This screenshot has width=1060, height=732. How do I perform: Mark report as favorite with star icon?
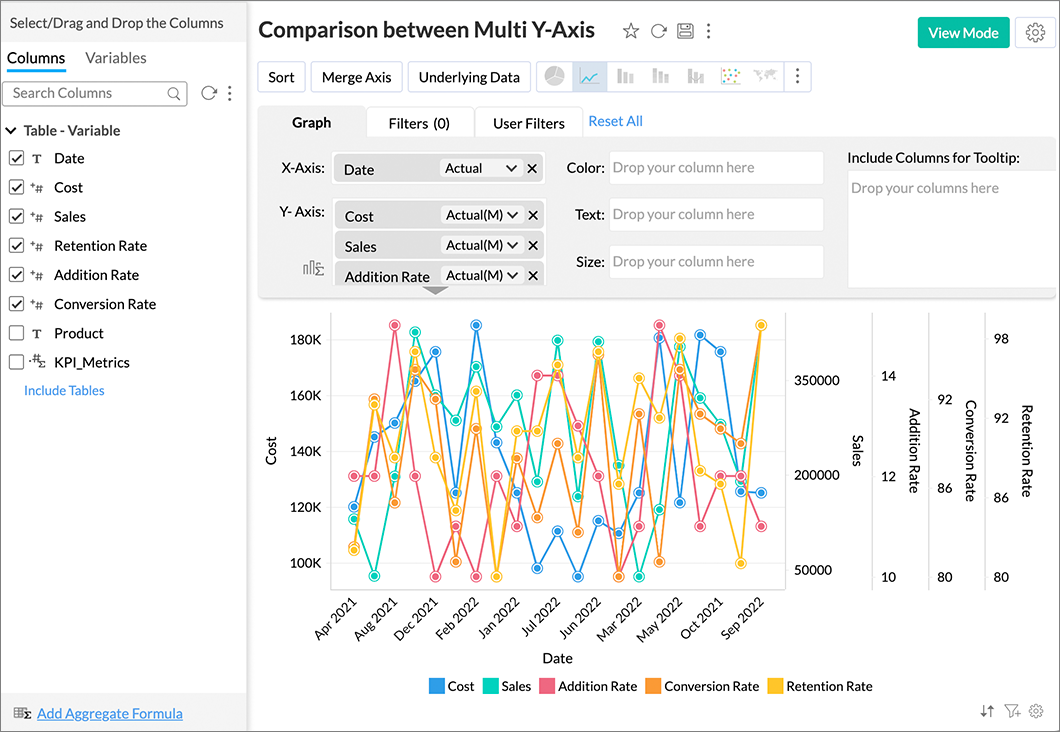(x=631, y=31)
